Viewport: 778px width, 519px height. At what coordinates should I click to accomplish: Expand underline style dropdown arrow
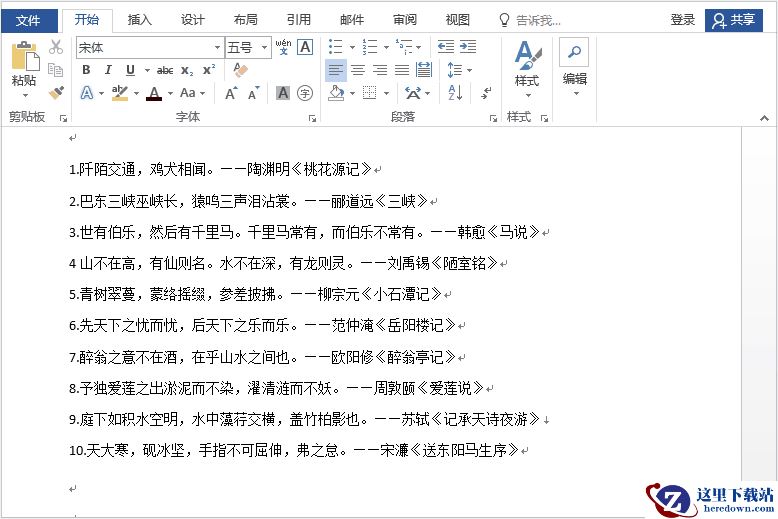(147, 70)
